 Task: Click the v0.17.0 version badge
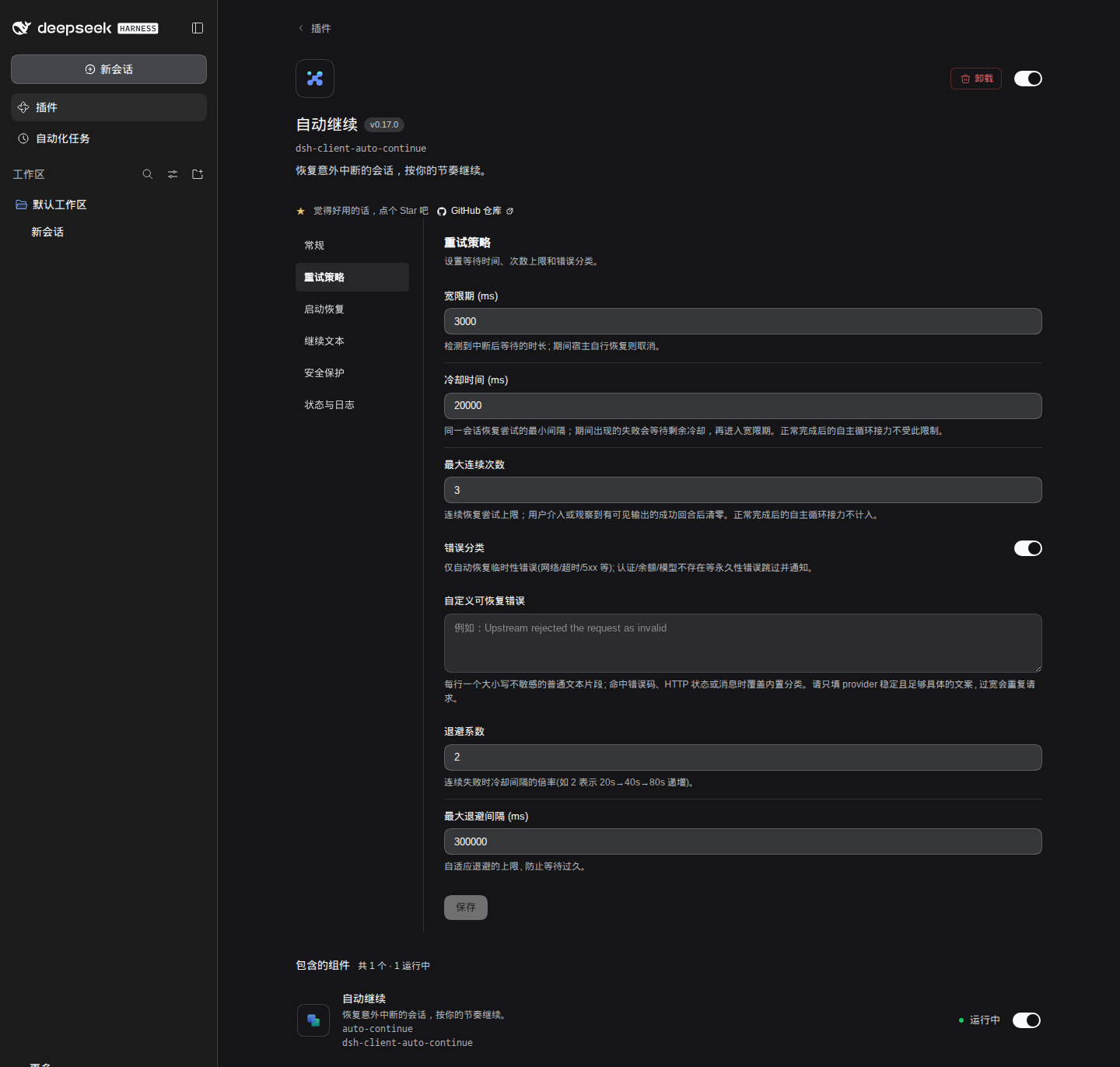click(x=384, y=124)
